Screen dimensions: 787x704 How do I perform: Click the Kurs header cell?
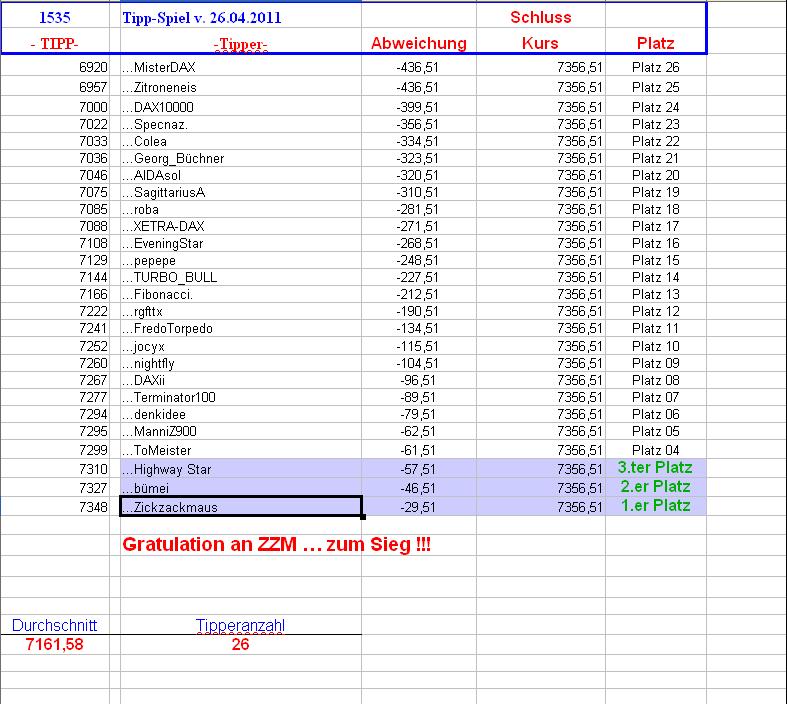(540, 43)
